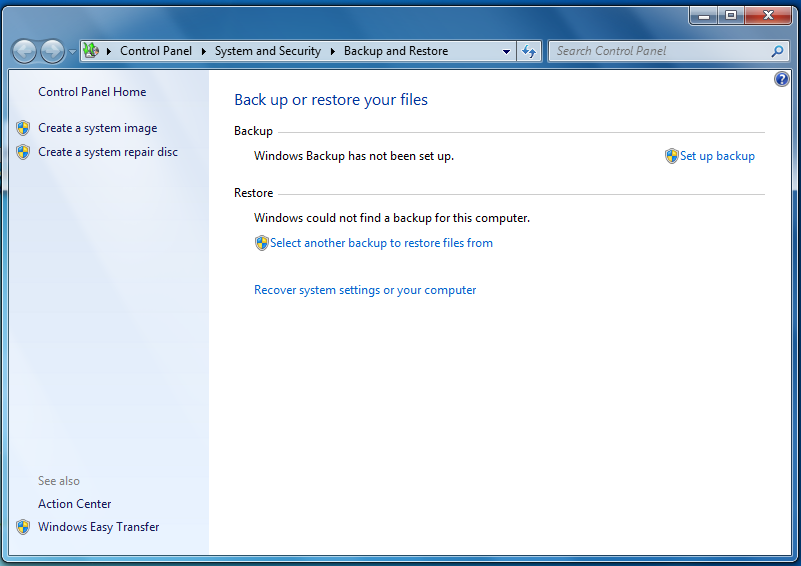Click the Restore section label
801x566 pixels.
tap(253, 193)
